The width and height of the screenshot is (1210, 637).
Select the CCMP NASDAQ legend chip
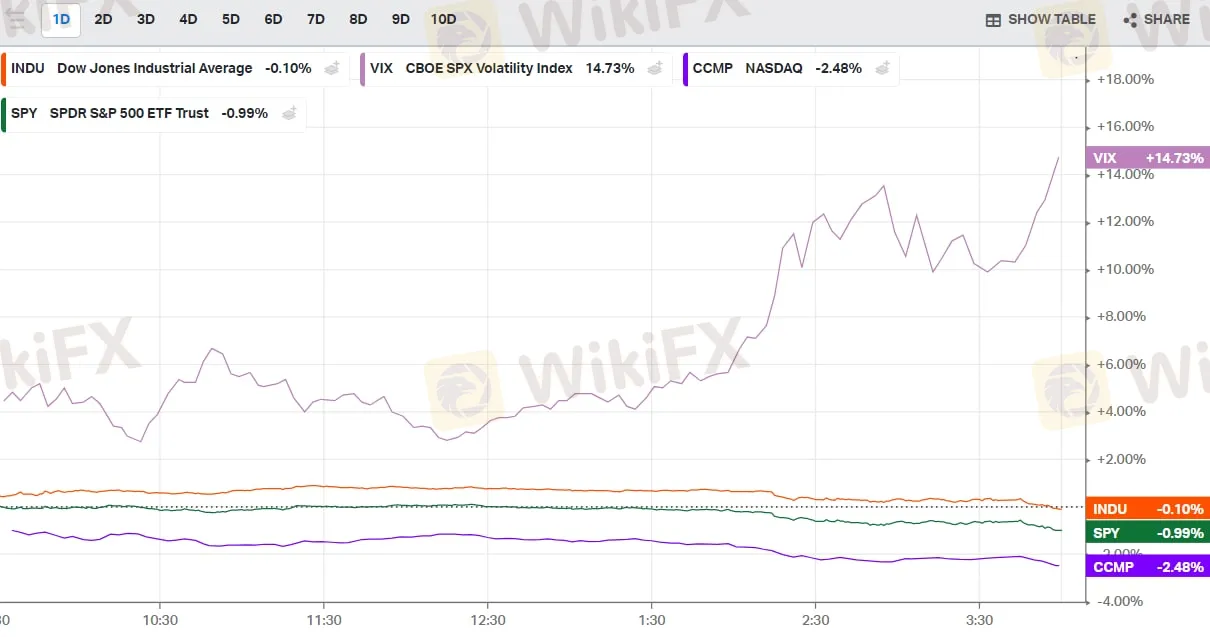[x=791, y=69]
